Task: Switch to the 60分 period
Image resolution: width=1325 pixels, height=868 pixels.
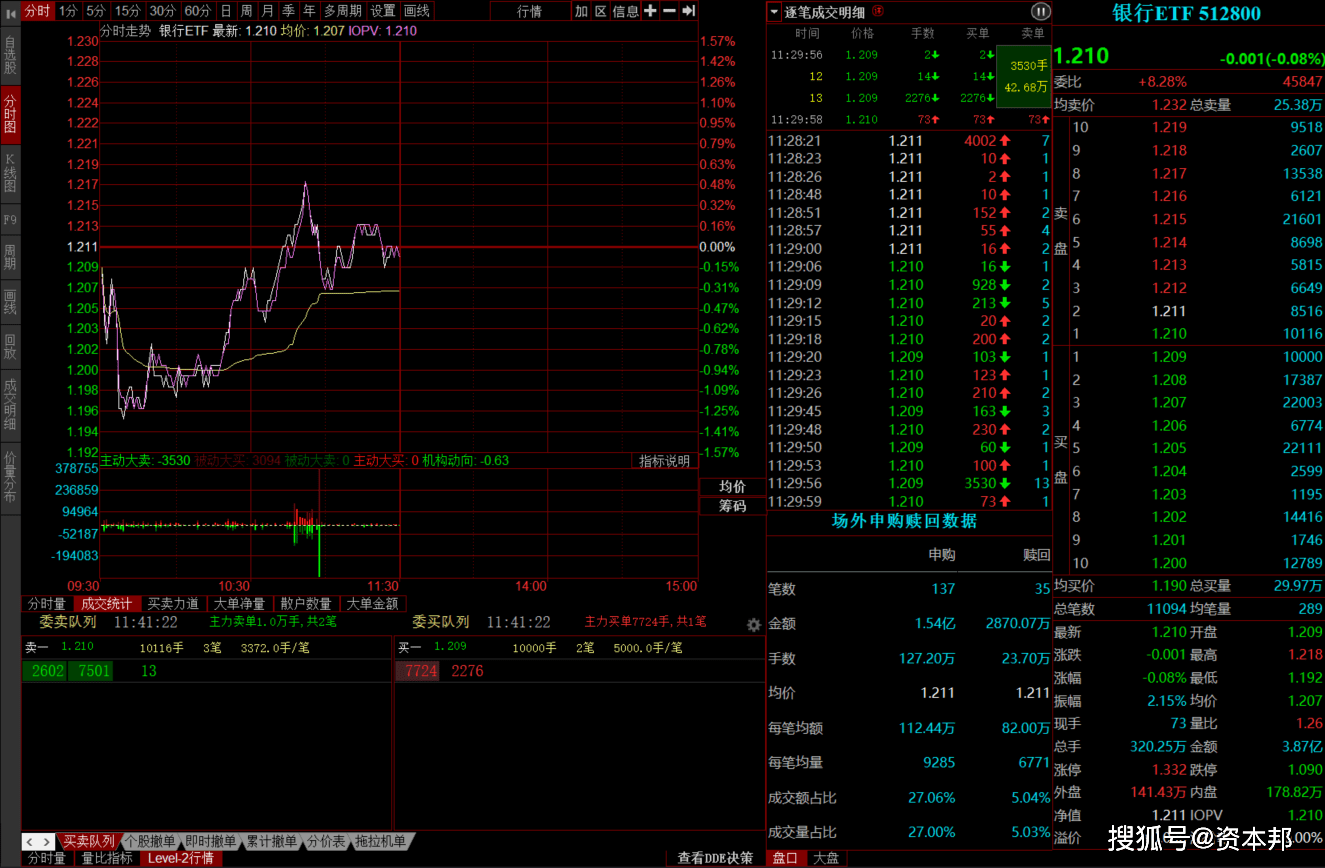Action: [198, 10]
